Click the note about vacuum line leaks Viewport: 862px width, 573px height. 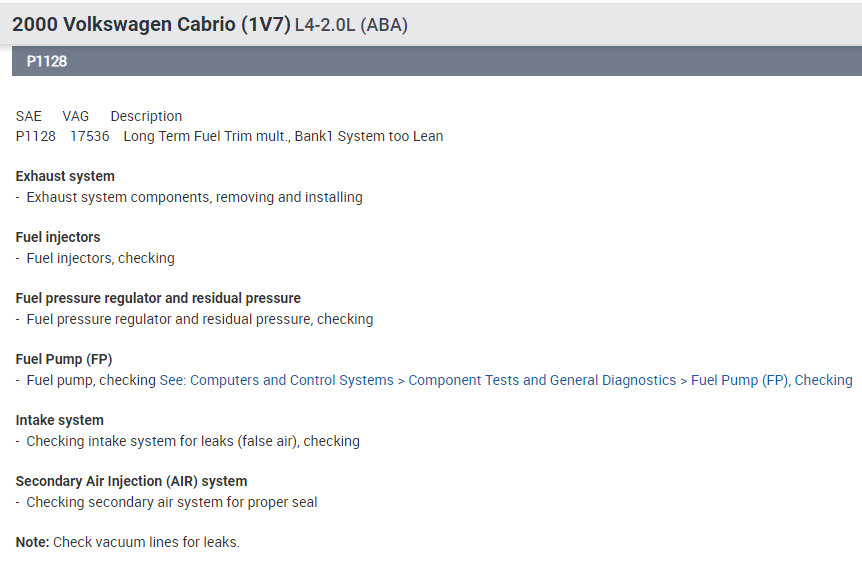[128, 542]
